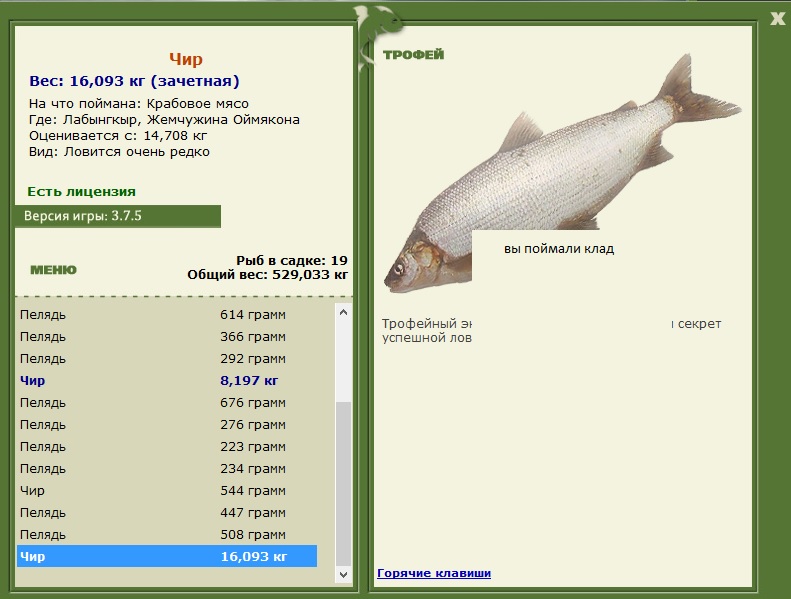The width and height of the screenshot is (791, 599).
Task: Click the Оценивается с: 14,708 кг line
Action: [x=118, y=136]
